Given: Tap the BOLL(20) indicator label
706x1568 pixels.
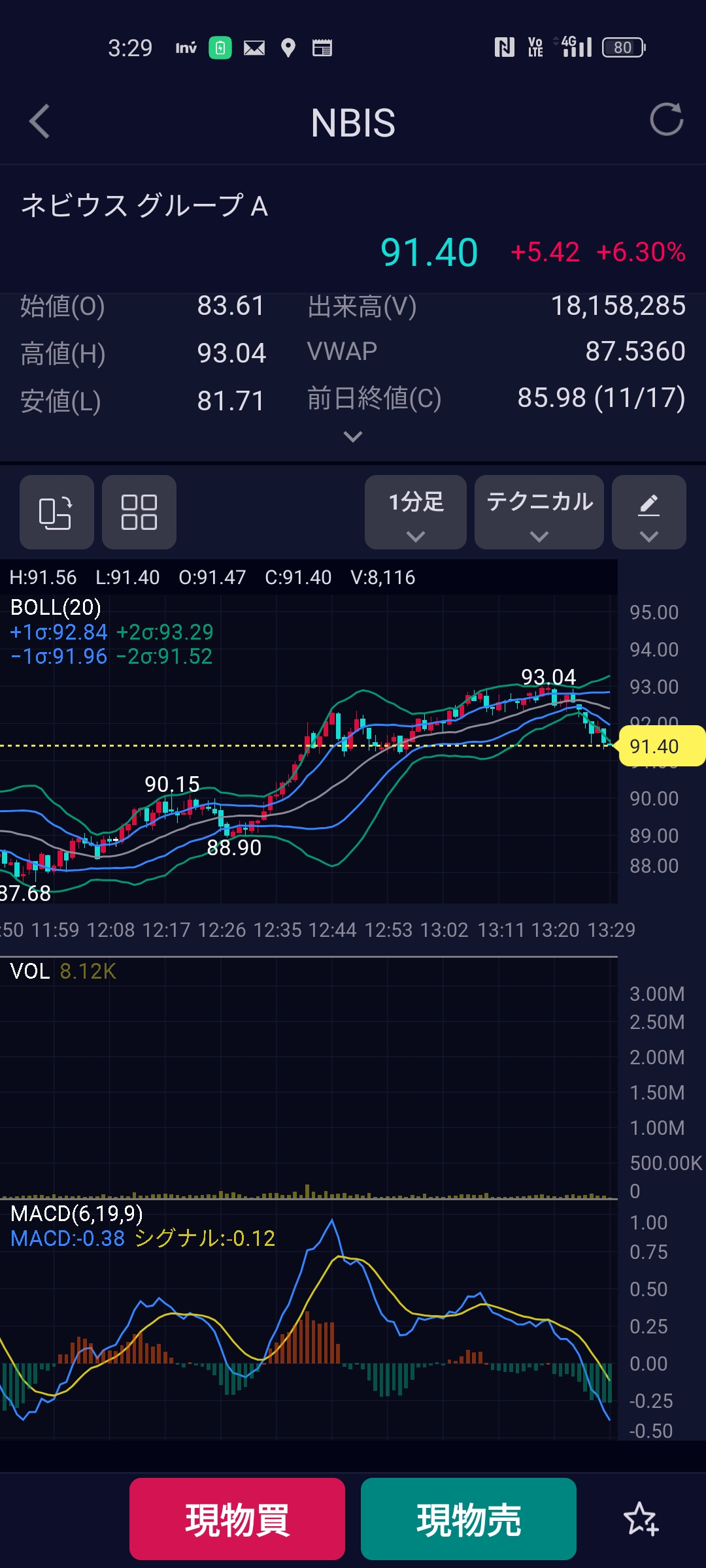Looking at the screenshot, I should point(56,608).
